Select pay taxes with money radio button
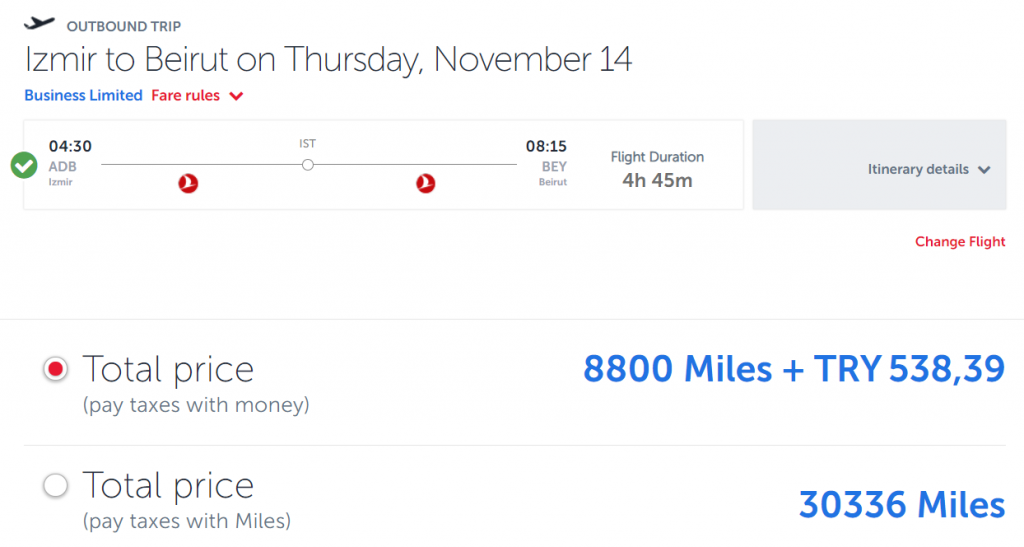This screenshot has width=1024, height=547. coord(56,369)
